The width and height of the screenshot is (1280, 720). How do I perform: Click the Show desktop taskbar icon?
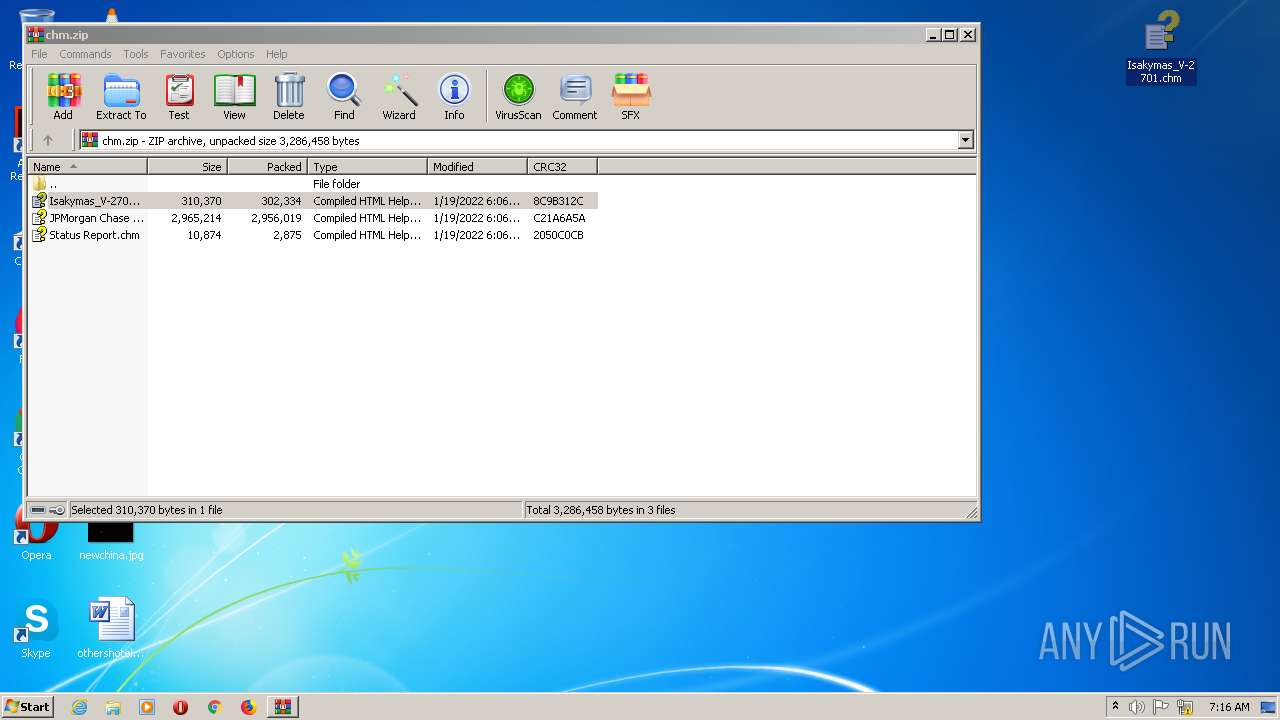(x=1269, y=707)
